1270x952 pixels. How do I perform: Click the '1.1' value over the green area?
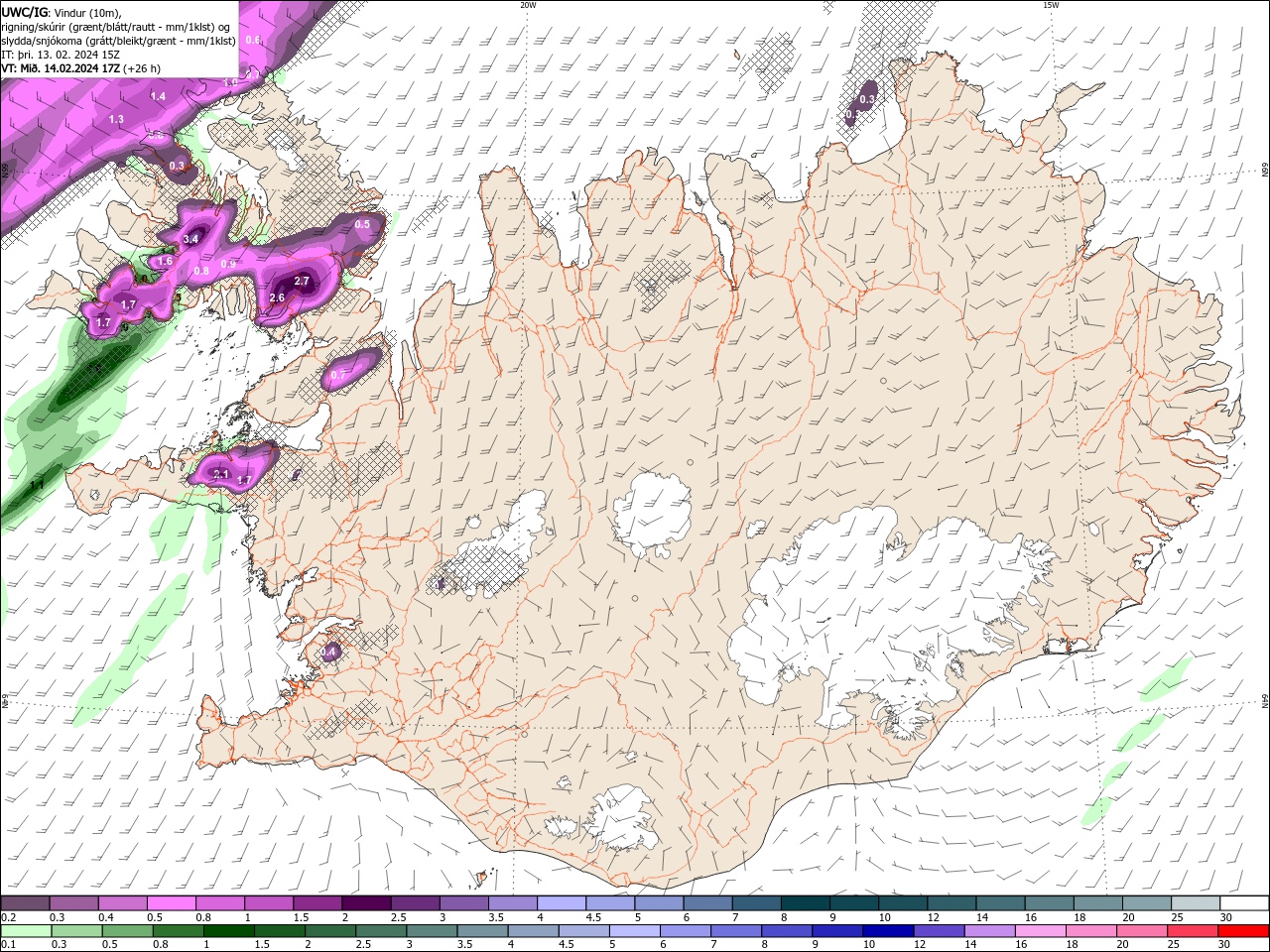point(38,485)
